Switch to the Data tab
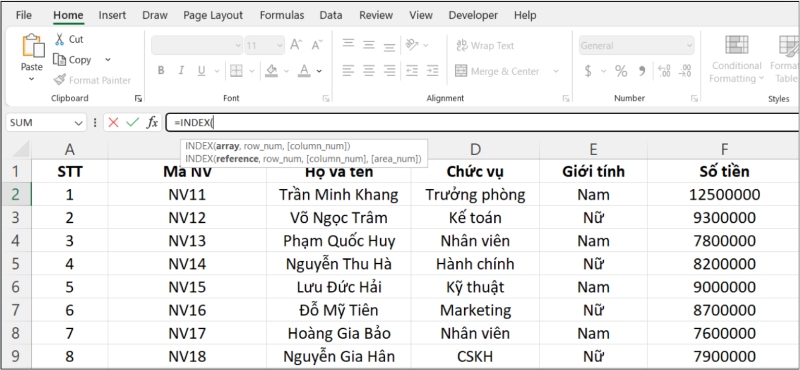This screenshot has height=370, width=800. coord(331,15)
